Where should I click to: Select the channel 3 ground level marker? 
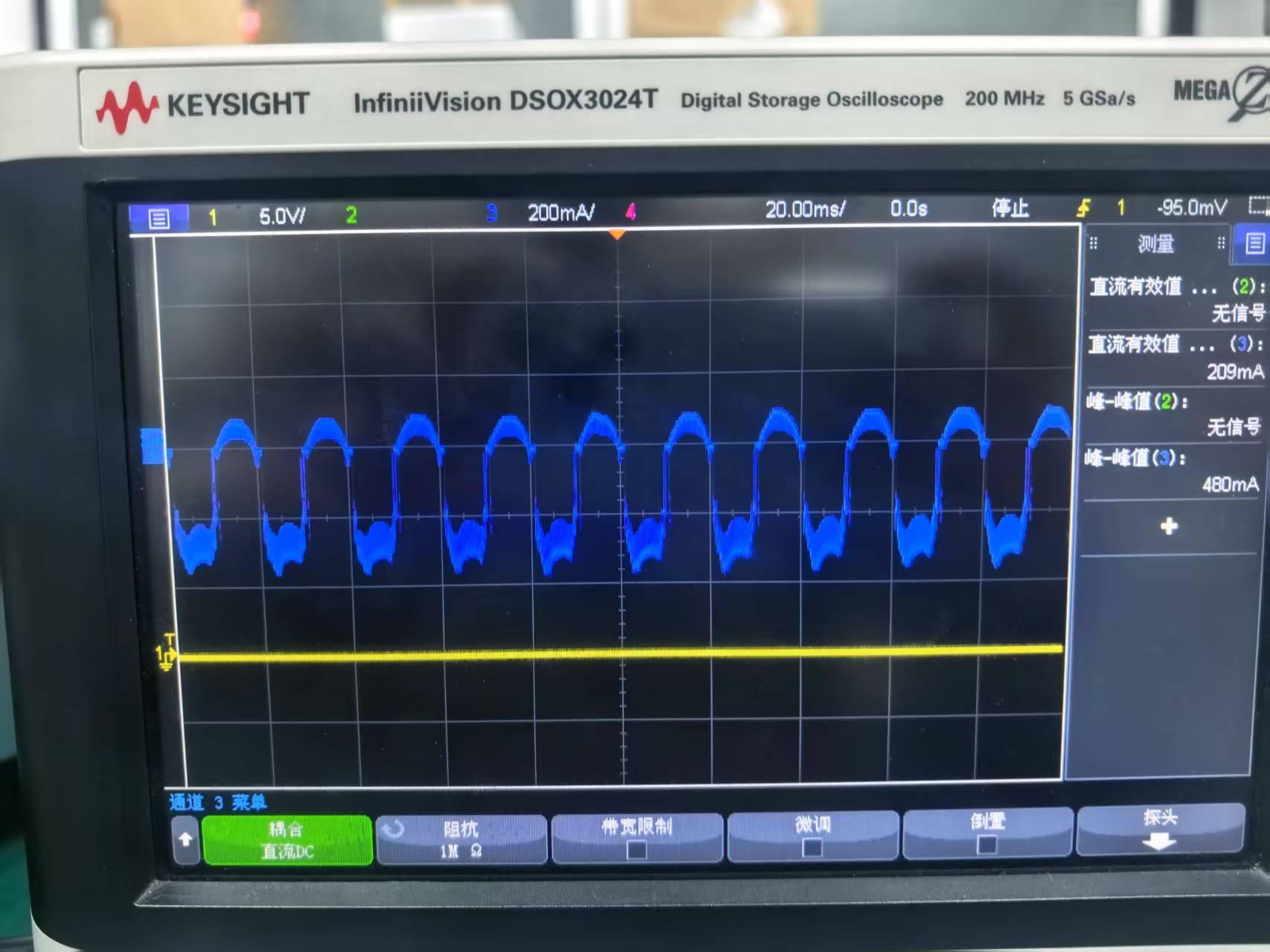pyautogui.click(x=153, y=447)
